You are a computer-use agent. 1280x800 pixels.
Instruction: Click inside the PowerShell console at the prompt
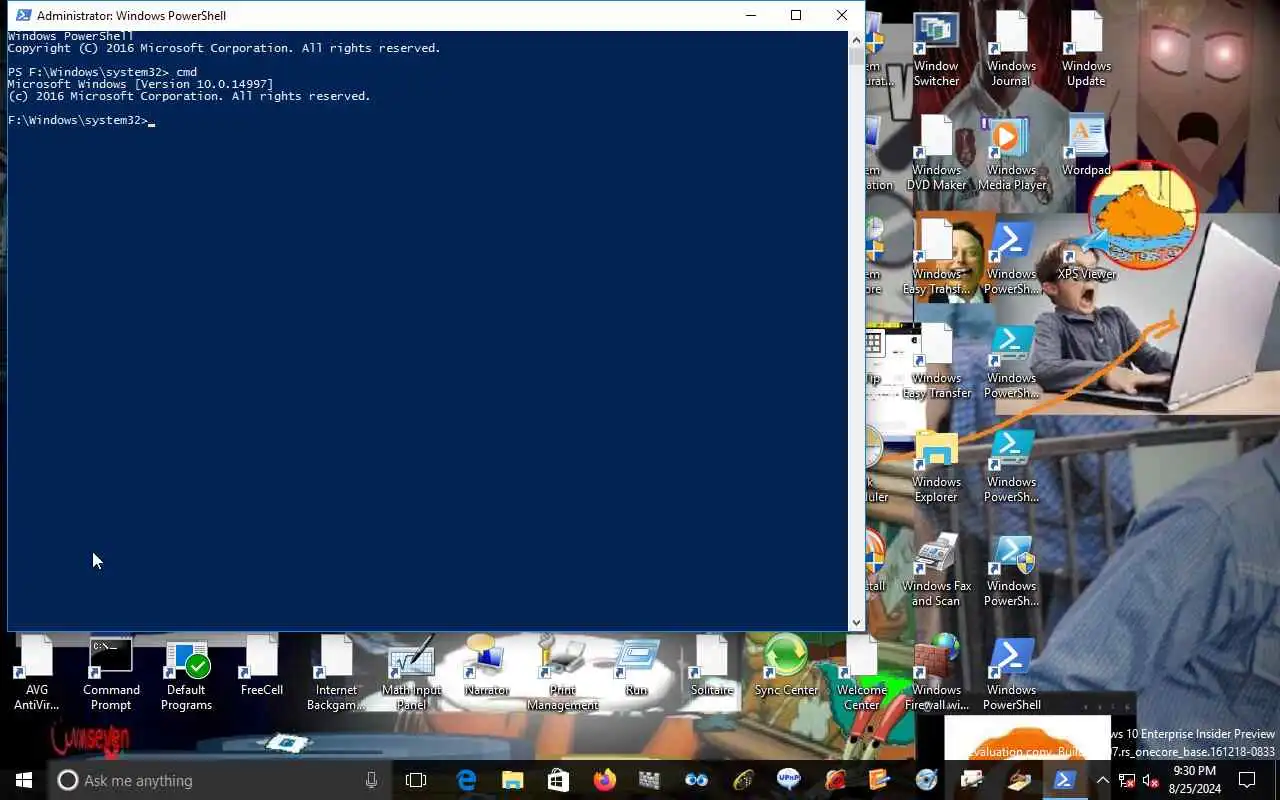coord(152,121)
